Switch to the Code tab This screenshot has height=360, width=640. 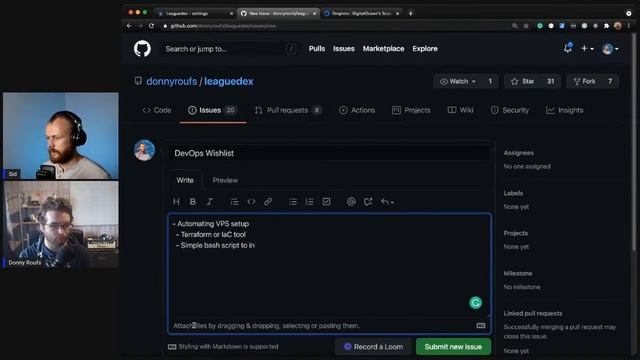pos(156,110)
